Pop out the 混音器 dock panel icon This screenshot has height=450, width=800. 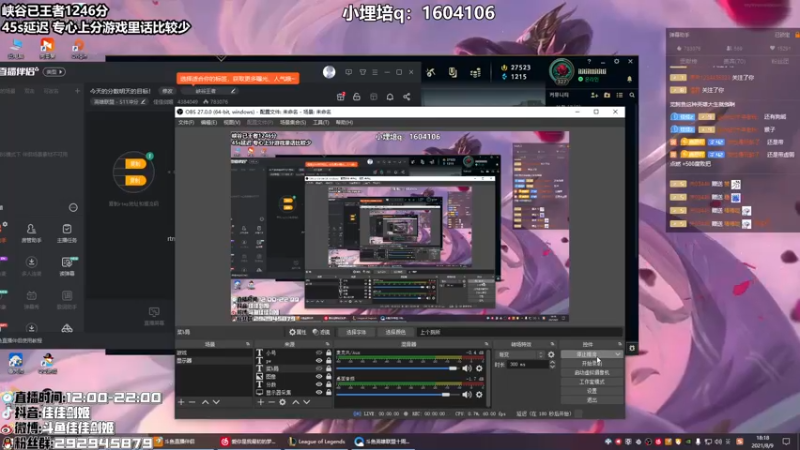tap(486, 344)
